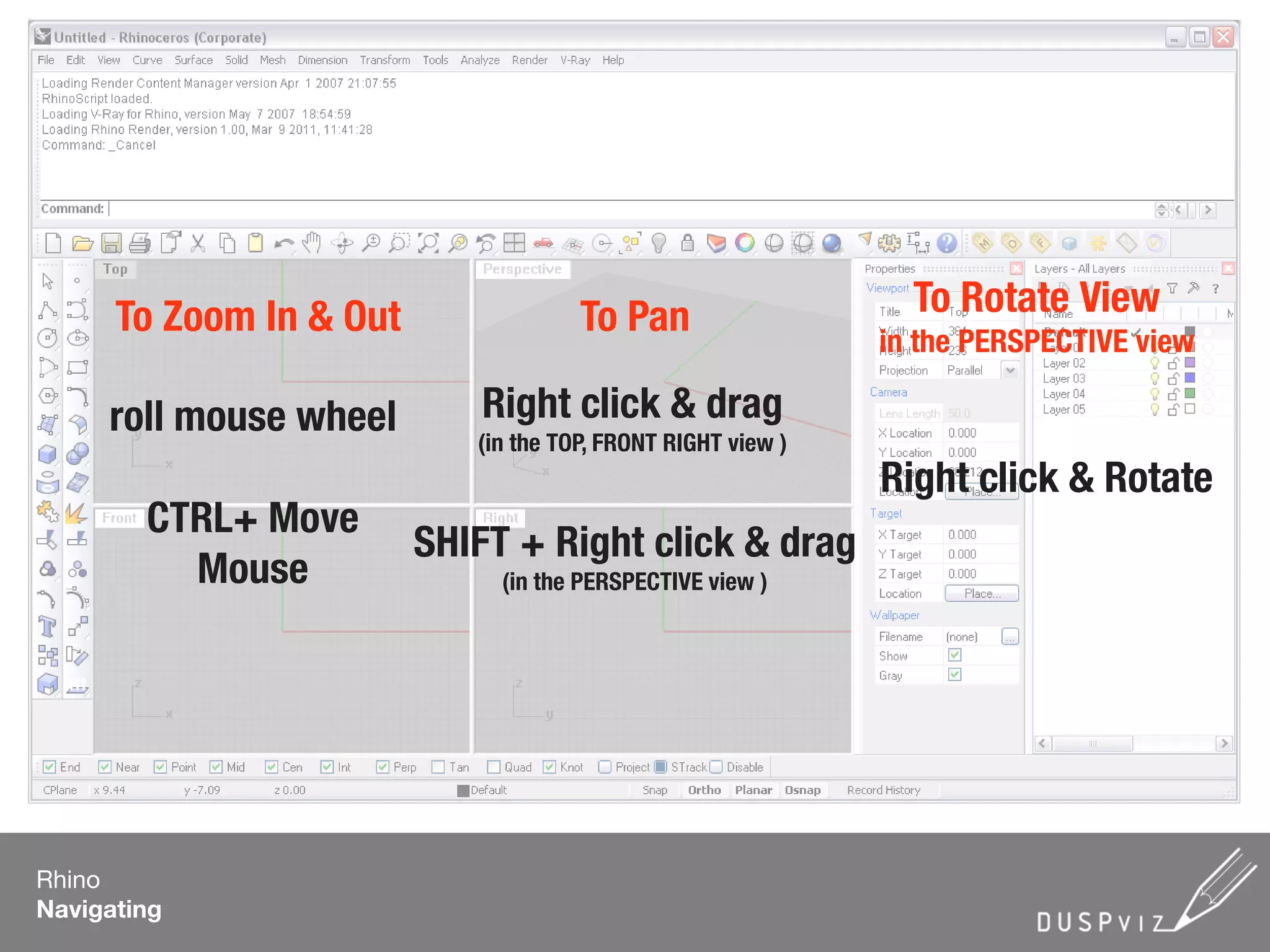Click the Layers panel filter funnel icon

[x=1172, y=288]
